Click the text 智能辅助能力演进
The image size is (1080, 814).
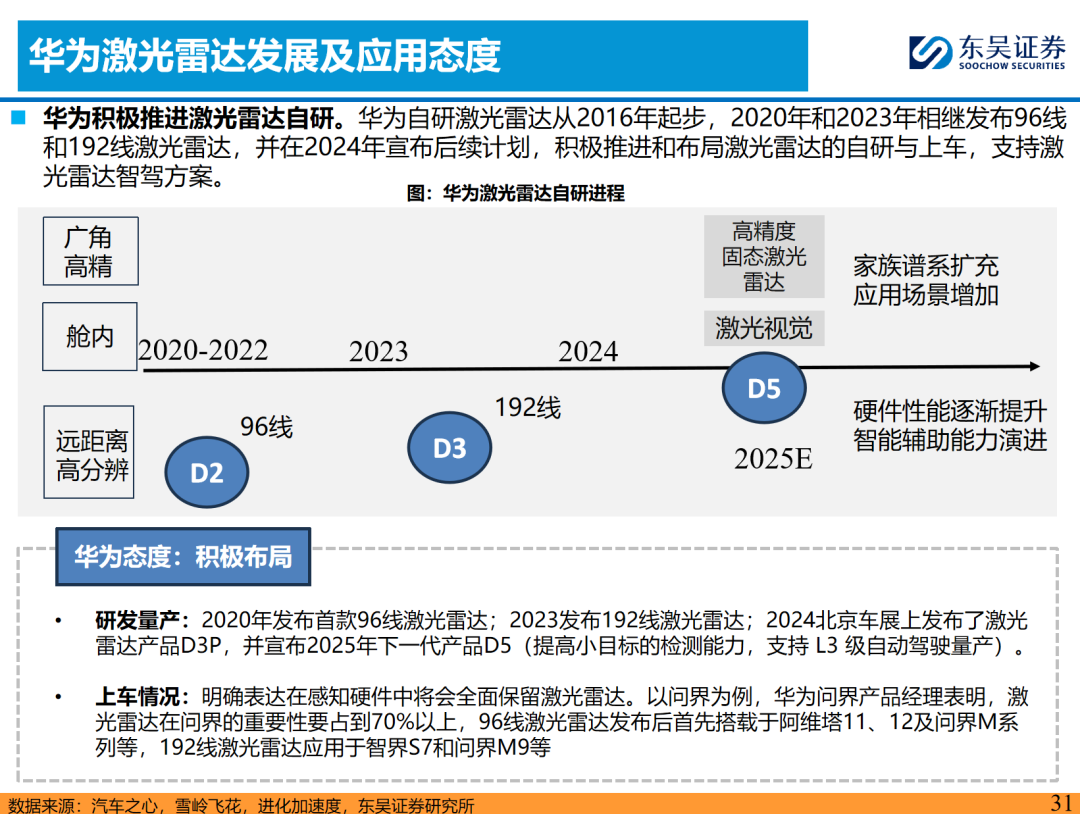tap(950, 439)
